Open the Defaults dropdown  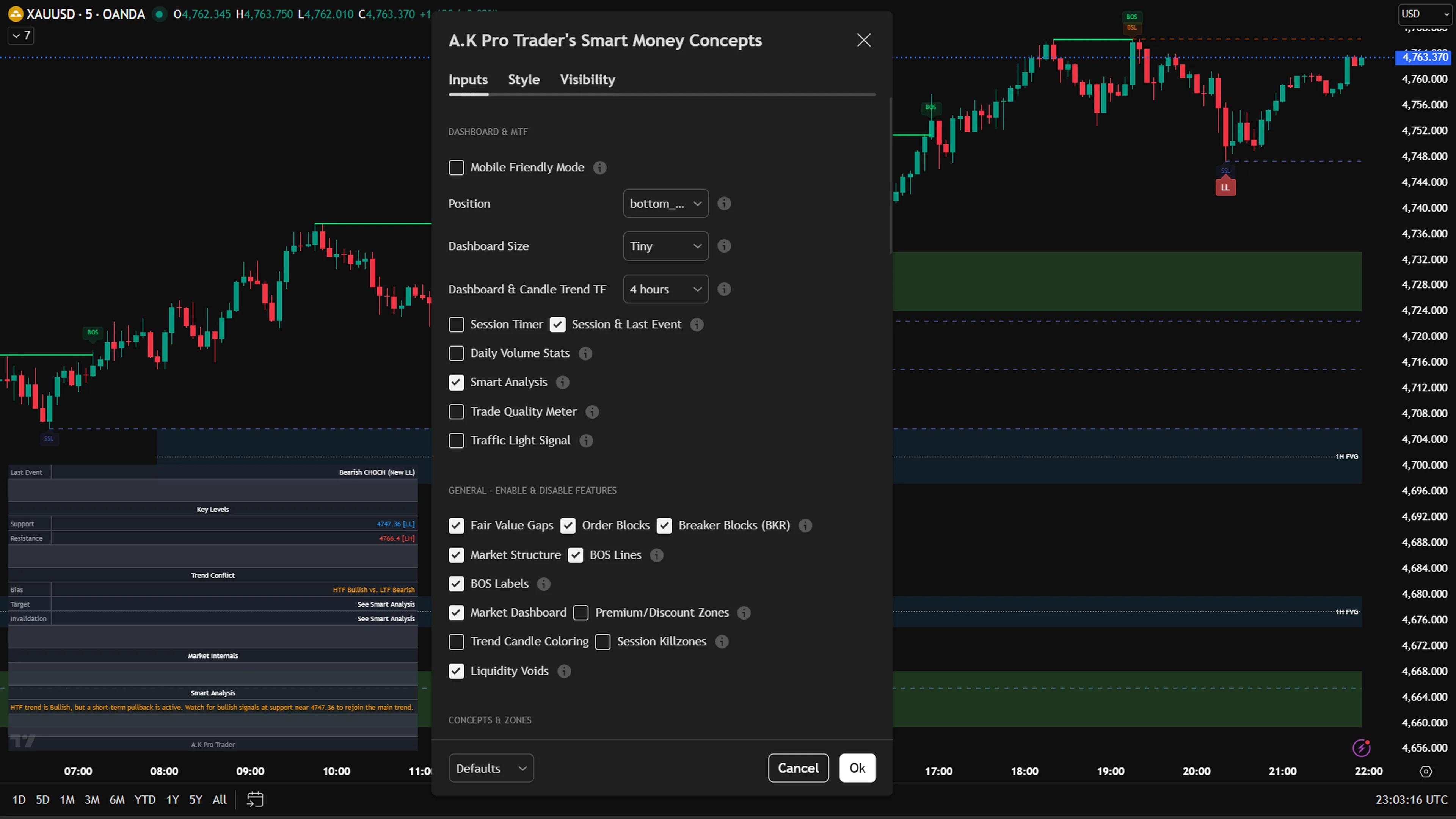[x=491, y=767]
